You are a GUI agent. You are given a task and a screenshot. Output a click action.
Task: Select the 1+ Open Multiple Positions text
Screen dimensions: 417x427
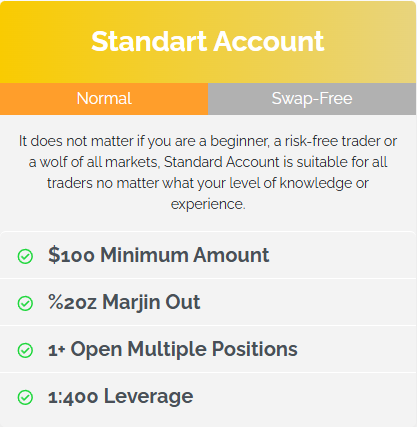pos(173,349)
